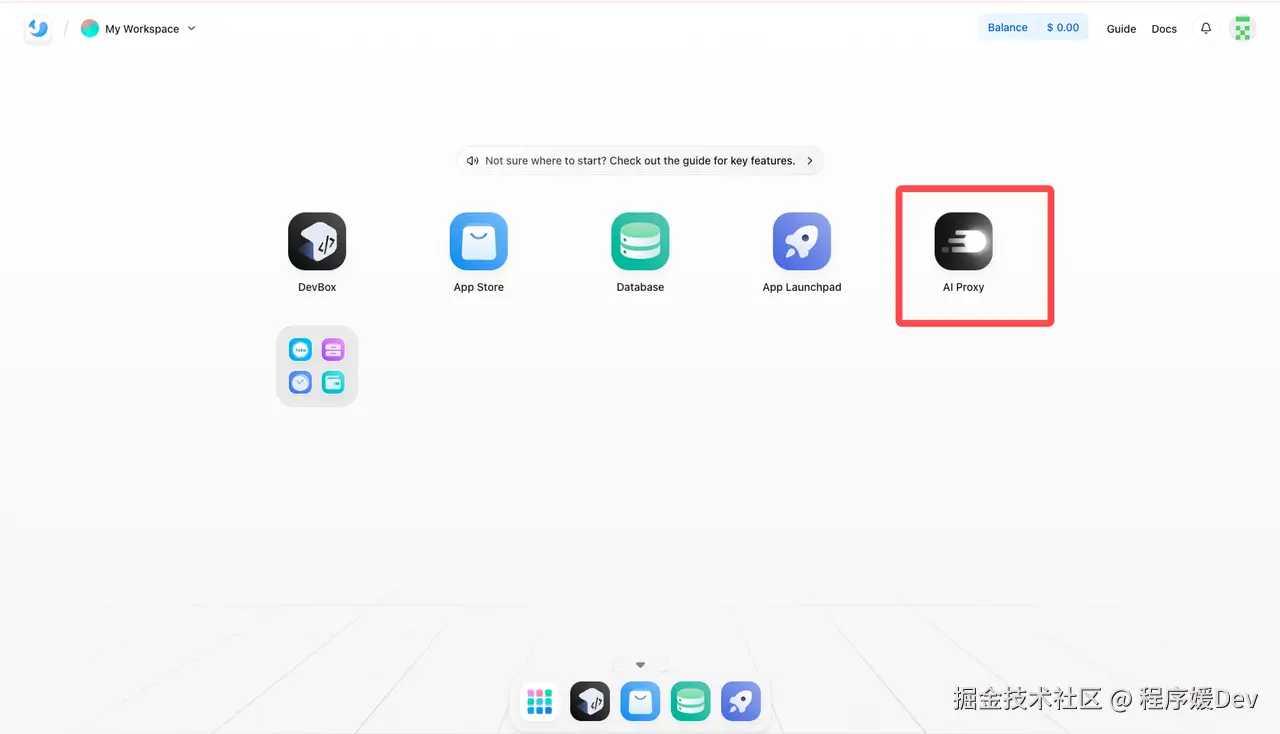Click the Sealos logo in the top-left corner
This screenshot has width=1280, height=734.
point(38,28)
